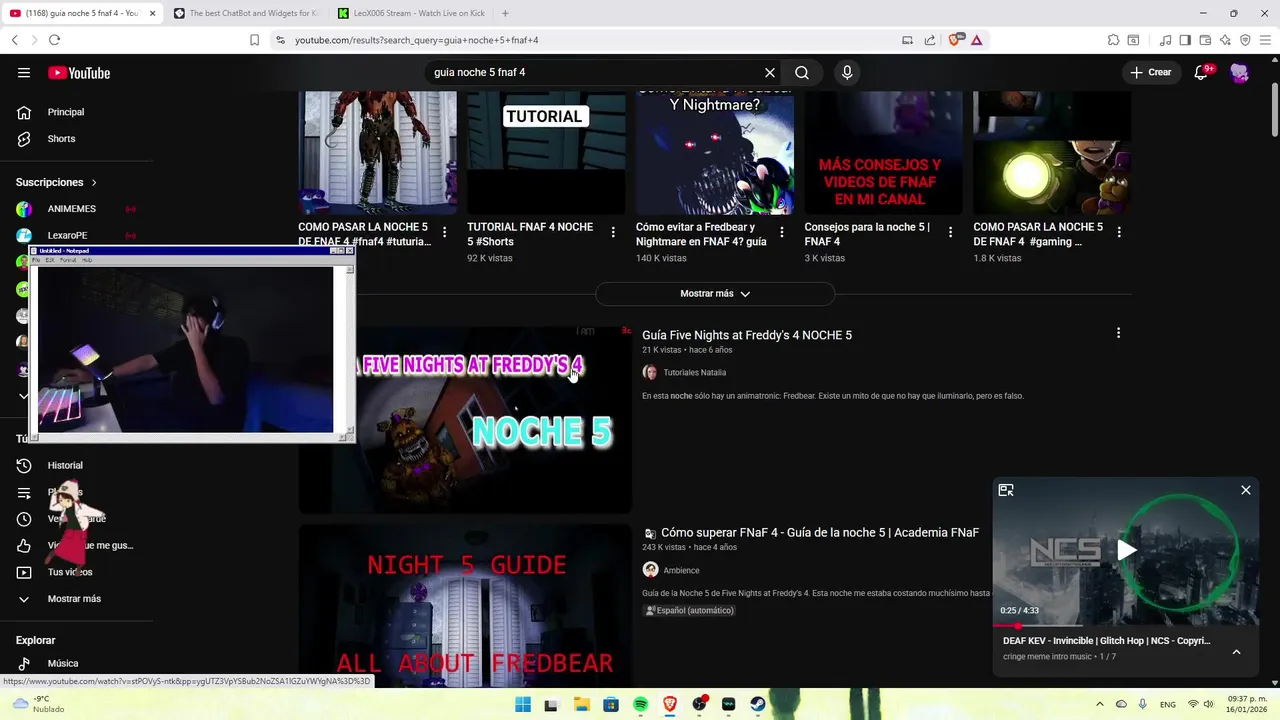Open the browser main menu icon
This screenshot has width=1280, height=720.
[x=1265, y=40]
